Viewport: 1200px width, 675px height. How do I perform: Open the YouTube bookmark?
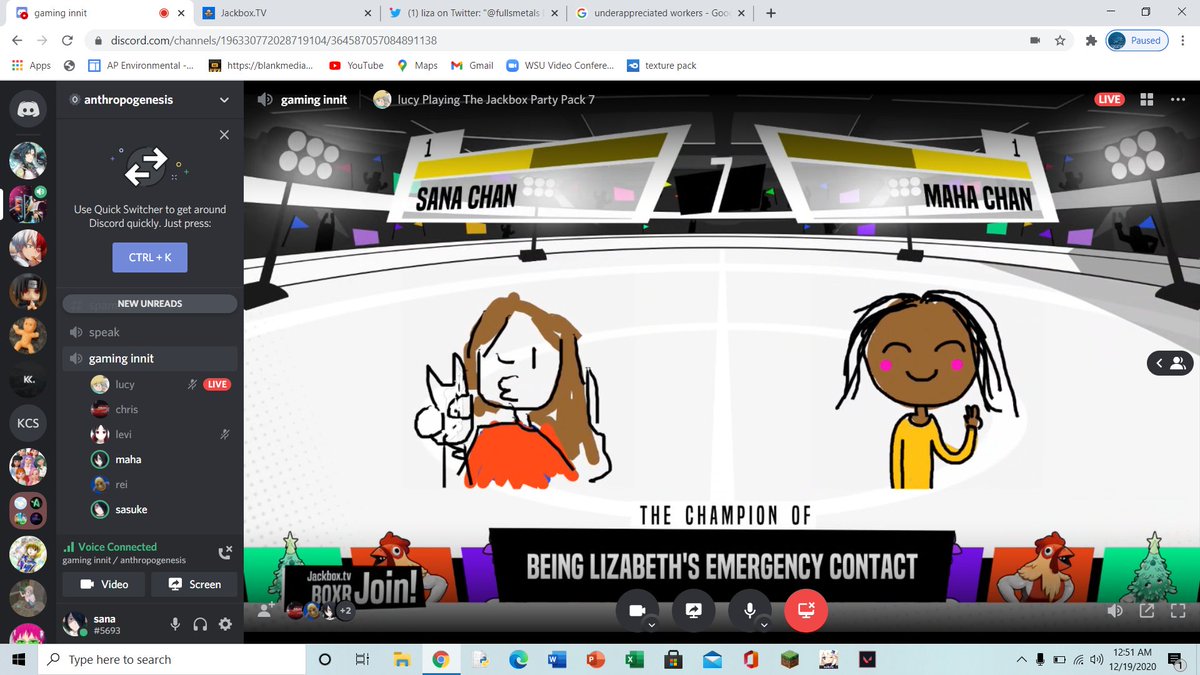356,65
